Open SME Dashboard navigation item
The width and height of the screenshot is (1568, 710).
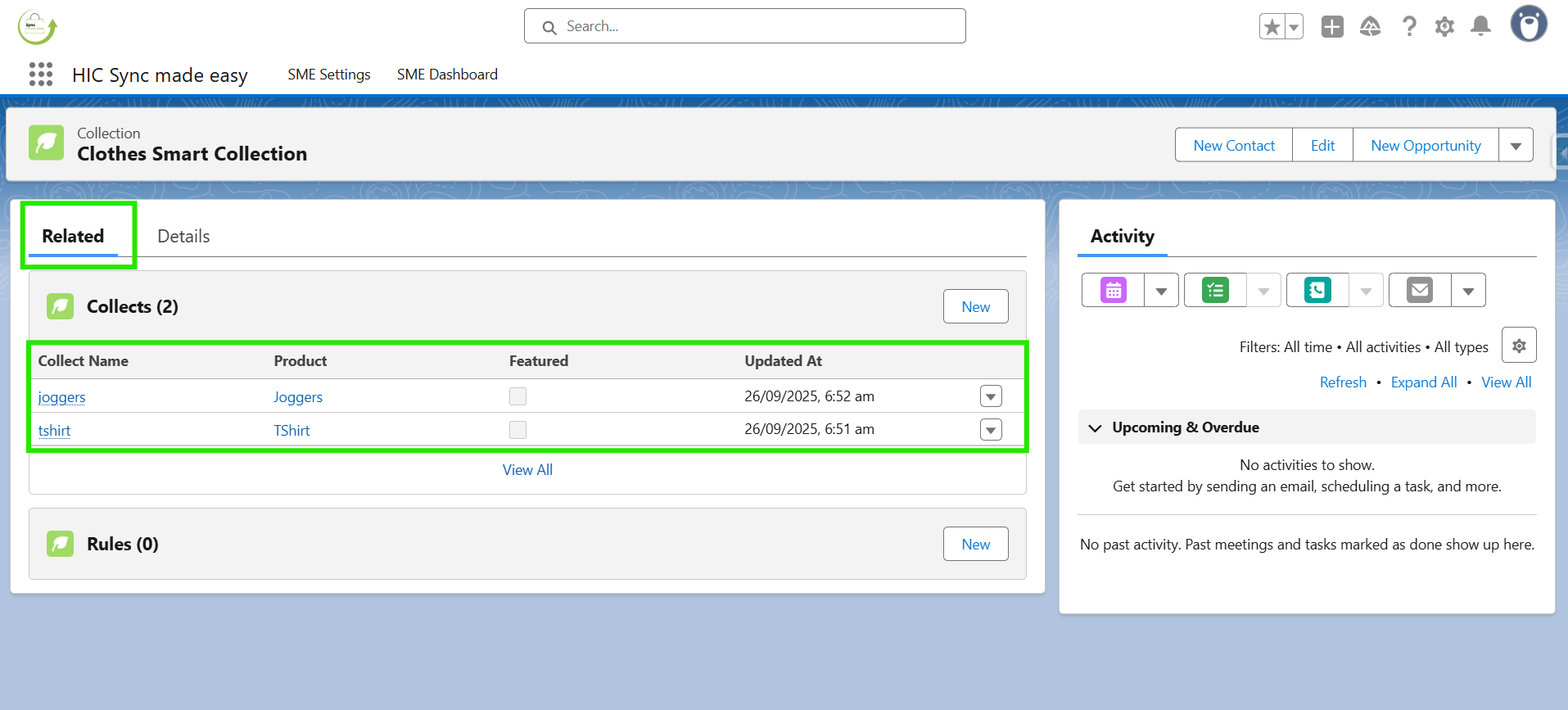(x=447, y=75)
